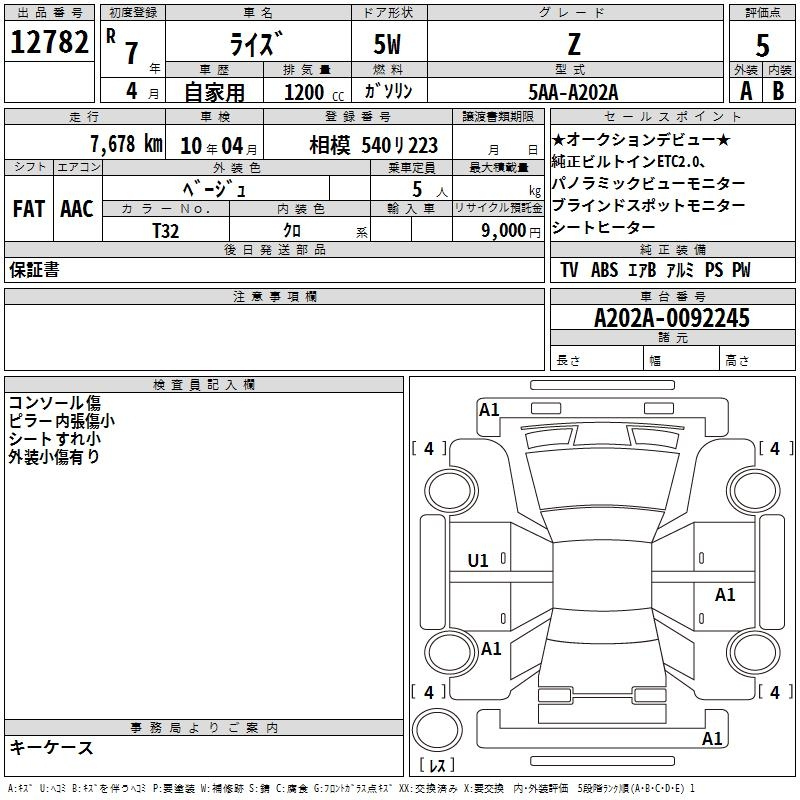Click the exterior grade A cell
Viewport: 800px width, 800px height.
pyautogui.click(x=745, y=90)
